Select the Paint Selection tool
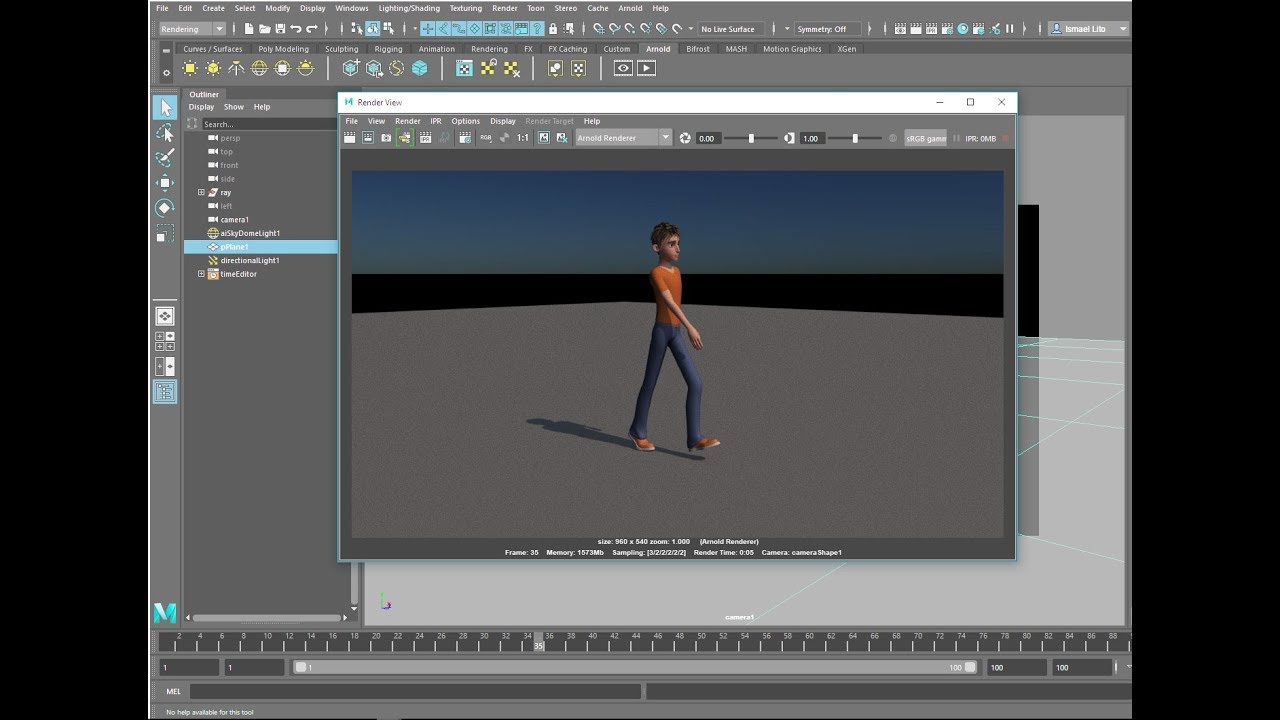Viewport: 1280px width, 720px height. (165, 158)
